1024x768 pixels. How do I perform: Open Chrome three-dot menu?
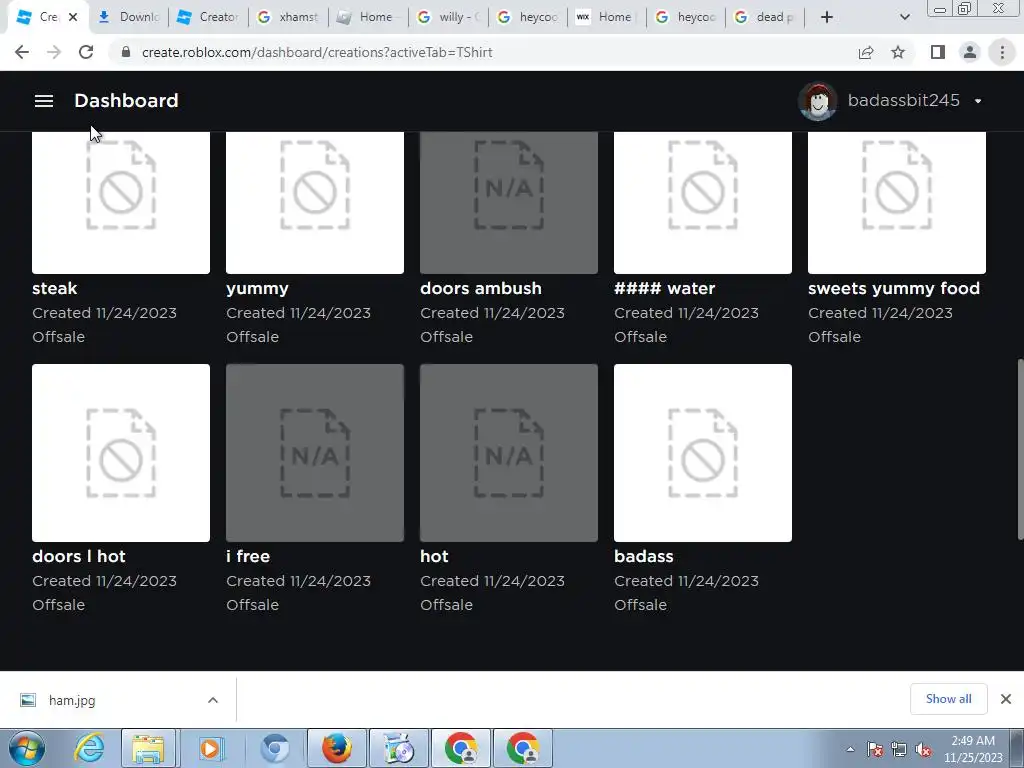1002,52
